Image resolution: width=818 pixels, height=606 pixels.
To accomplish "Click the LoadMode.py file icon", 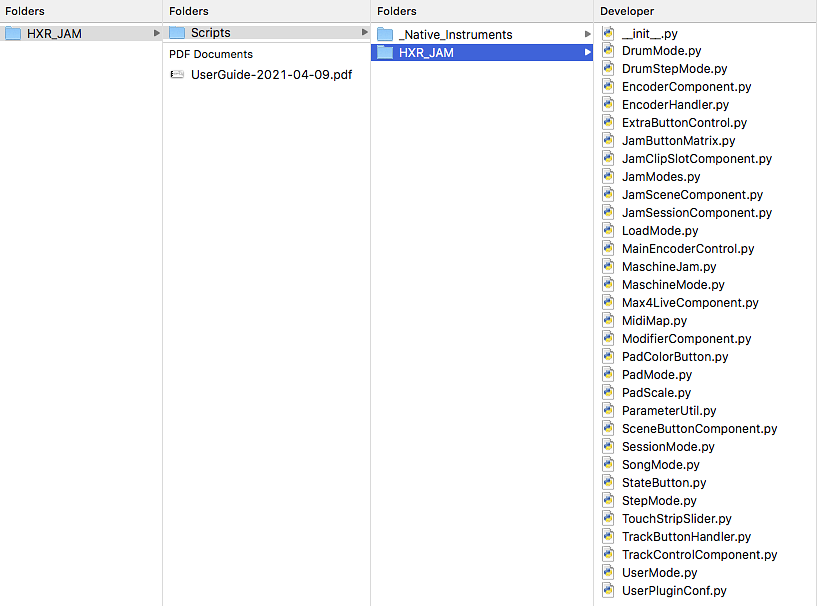I will point(608,231).
